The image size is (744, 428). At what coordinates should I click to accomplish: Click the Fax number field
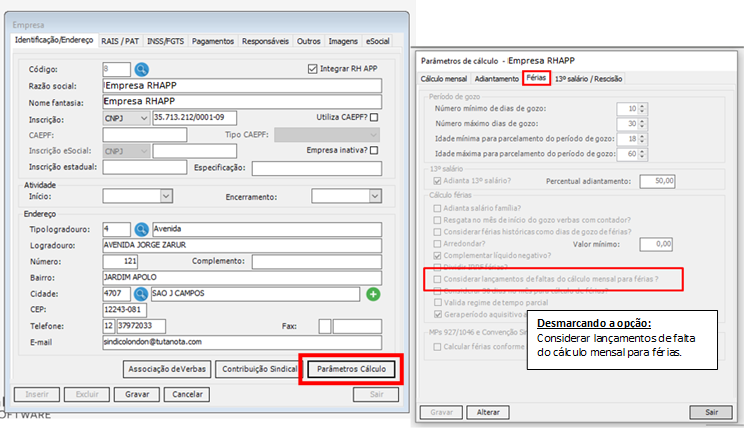pos(357,326)
